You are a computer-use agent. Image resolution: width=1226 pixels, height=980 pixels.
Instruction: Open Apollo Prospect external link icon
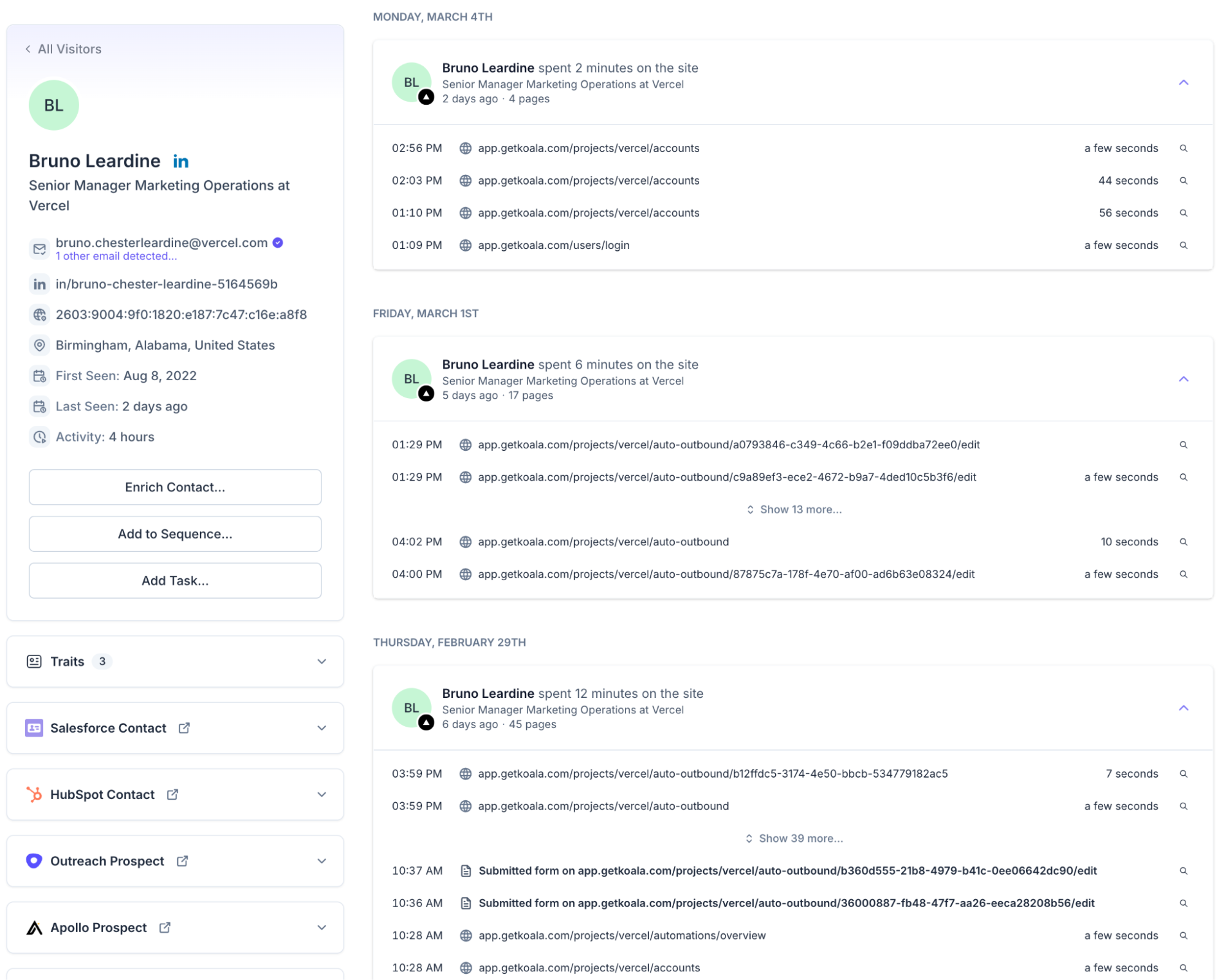coord(164,927)
